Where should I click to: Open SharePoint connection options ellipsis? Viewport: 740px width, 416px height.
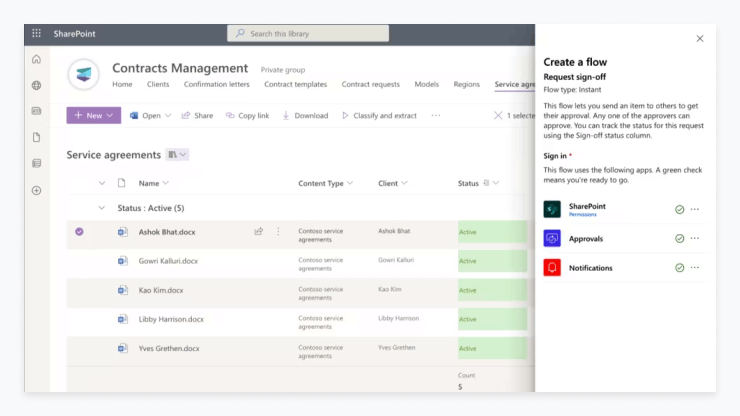click(x=695, y=209)
